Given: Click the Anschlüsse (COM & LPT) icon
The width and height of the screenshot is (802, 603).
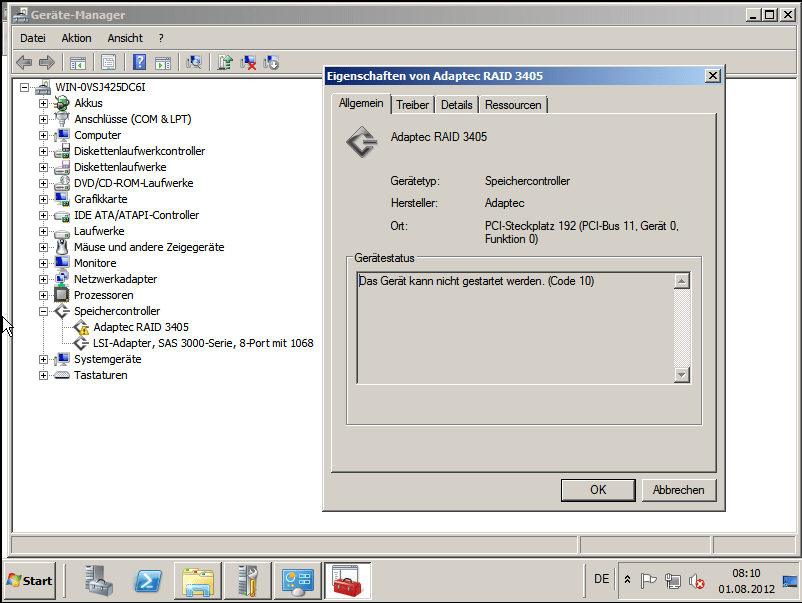Looking at the screenshot, I should tap(62, 119).
